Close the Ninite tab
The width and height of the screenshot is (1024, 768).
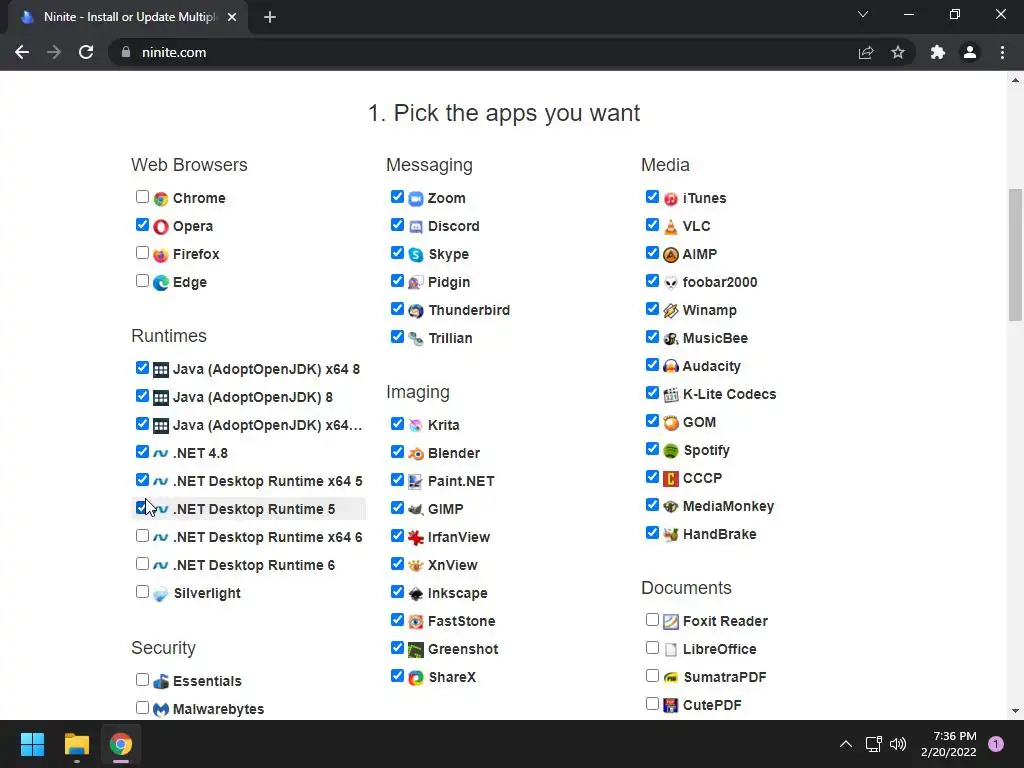click(x=232, y=18)
